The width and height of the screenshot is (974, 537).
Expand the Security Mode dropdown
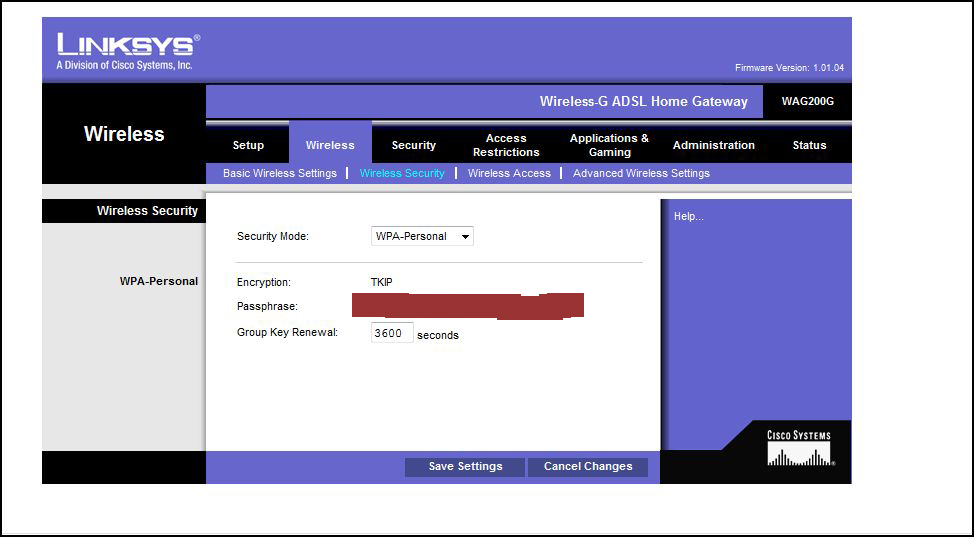[x=422, y=236]
